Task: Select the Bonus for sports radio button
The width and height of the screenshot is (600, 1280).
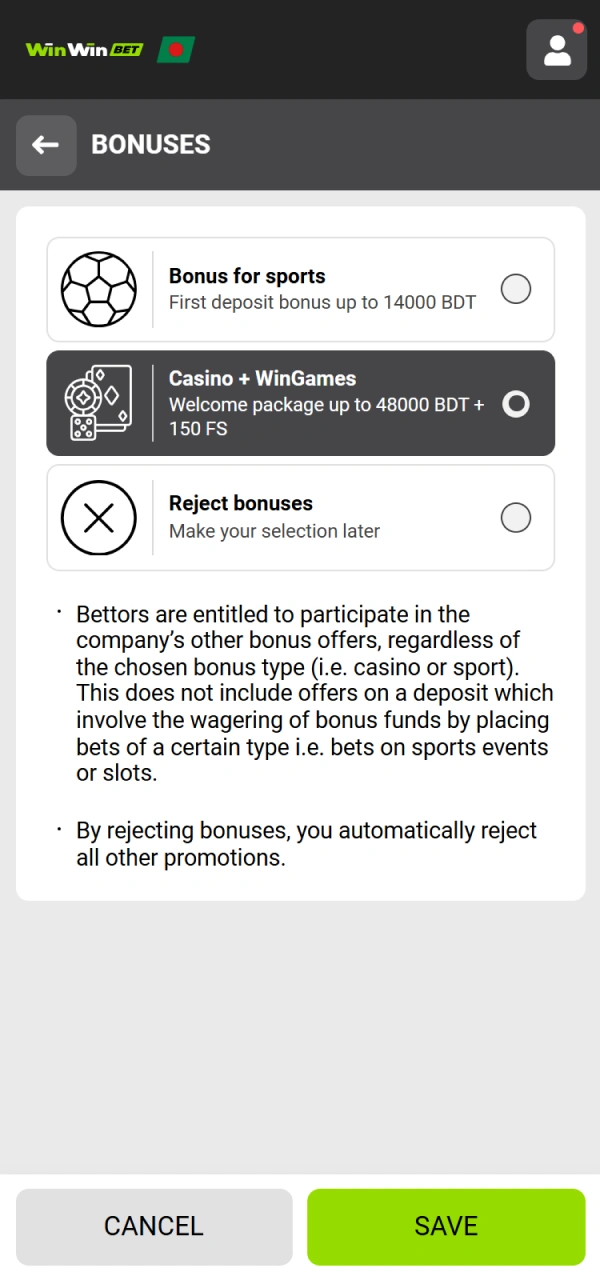Action: (516, 289)
